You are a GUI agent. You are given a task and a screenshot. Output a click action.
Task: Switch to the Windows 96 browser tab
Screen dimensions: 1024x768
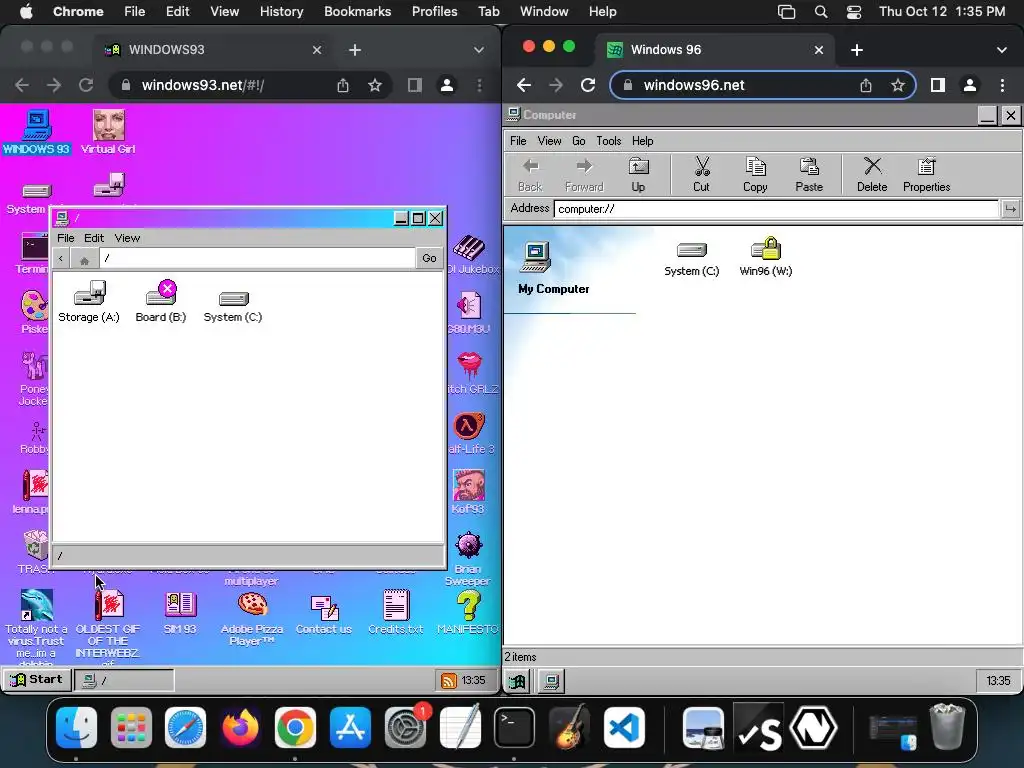715,50
